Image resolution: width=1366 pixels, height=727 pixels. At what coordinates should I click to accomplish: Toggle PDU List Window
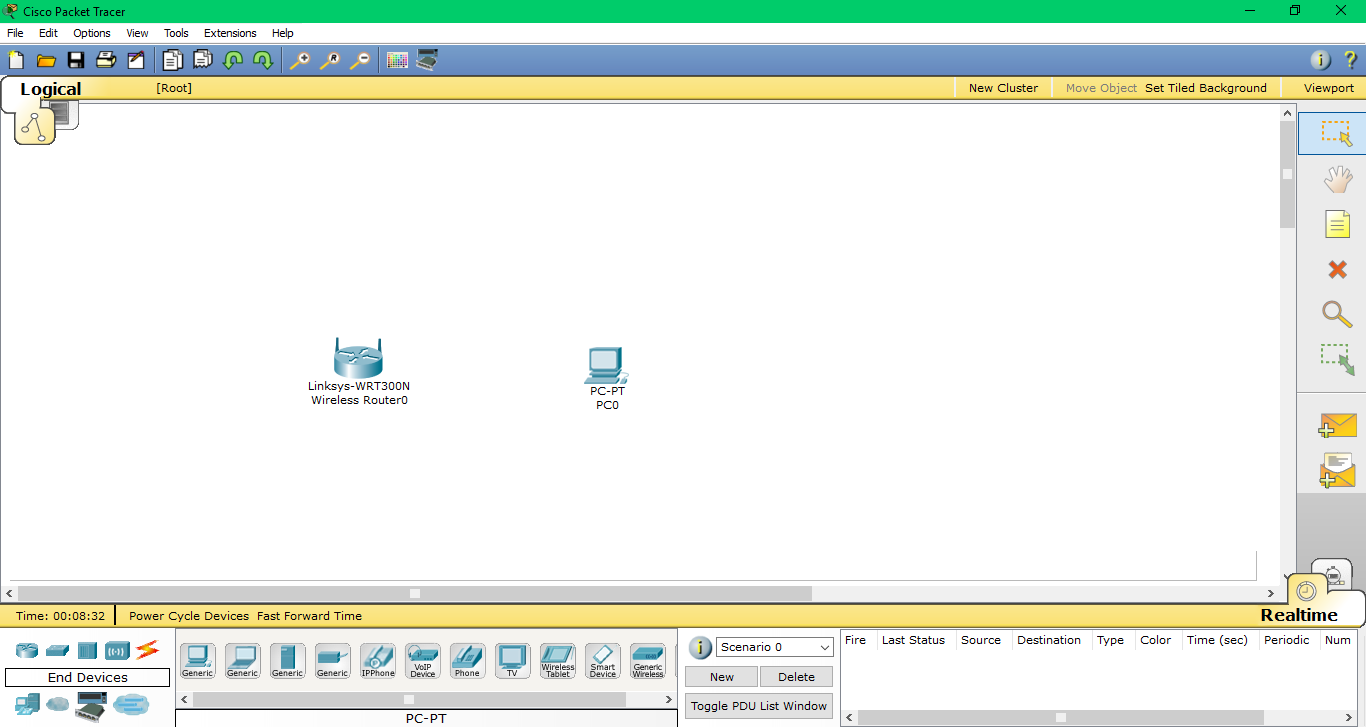click(758, 705)
